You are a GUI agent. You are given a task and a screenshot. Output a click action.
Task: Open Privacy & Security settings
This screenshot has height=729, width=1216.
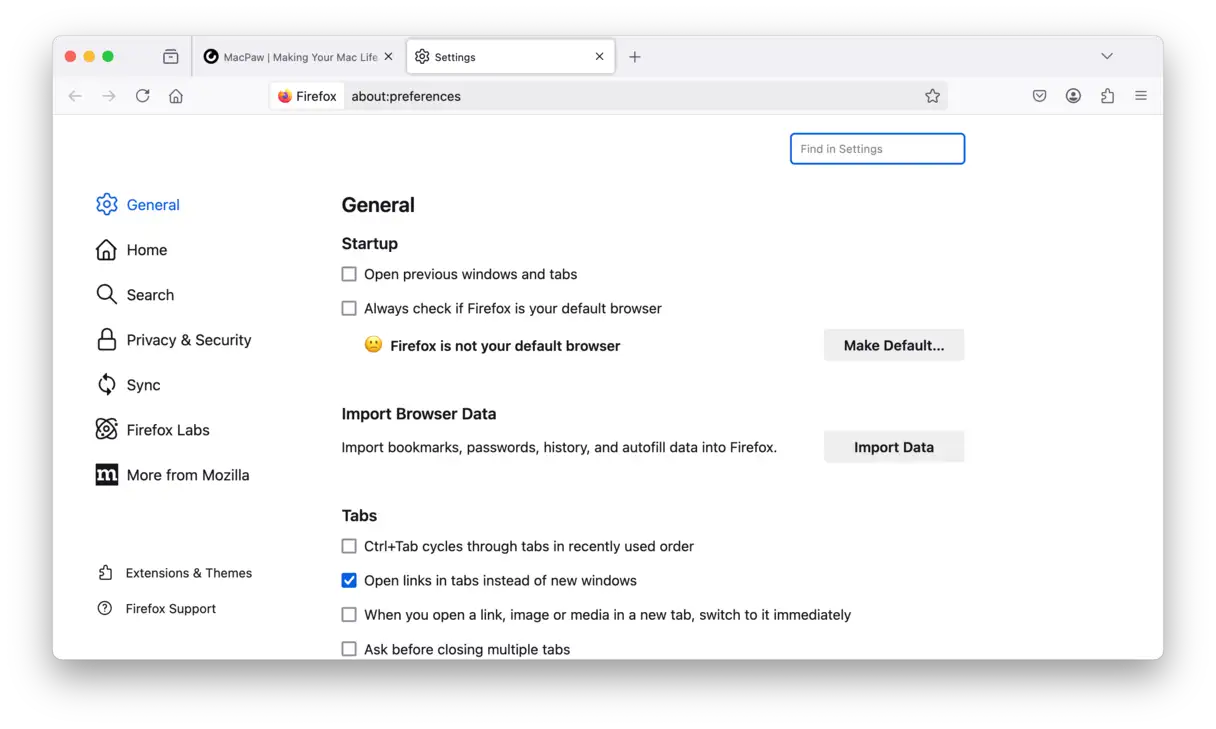(173, 340)
